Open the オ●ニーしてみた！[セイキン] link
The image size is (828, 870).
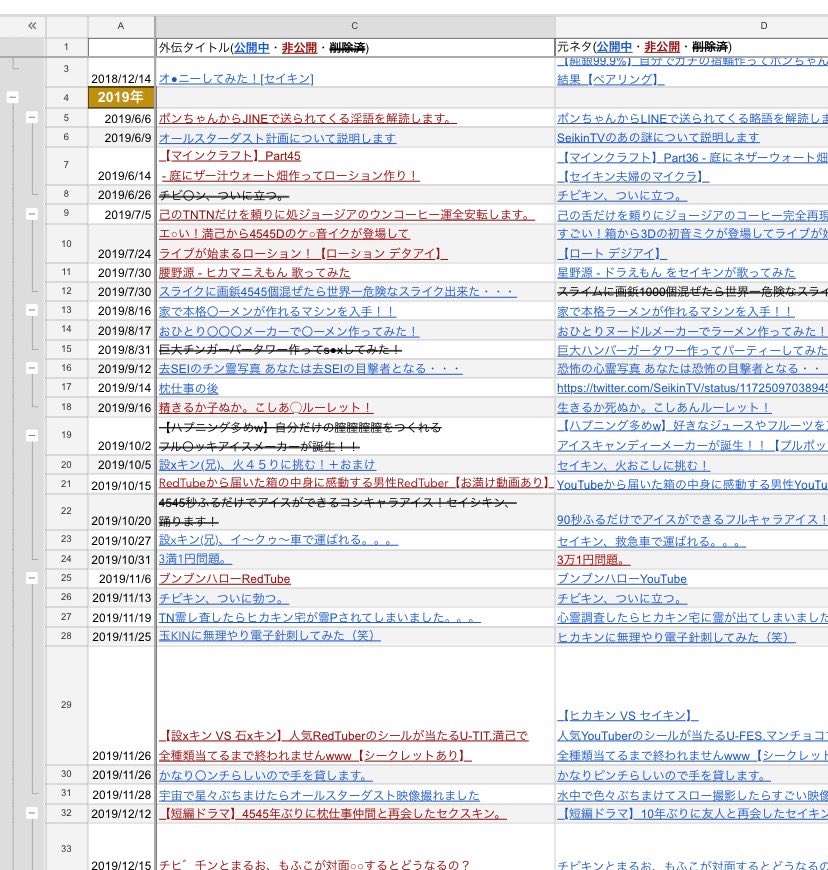pyautogui.click(x=236, y=79)
